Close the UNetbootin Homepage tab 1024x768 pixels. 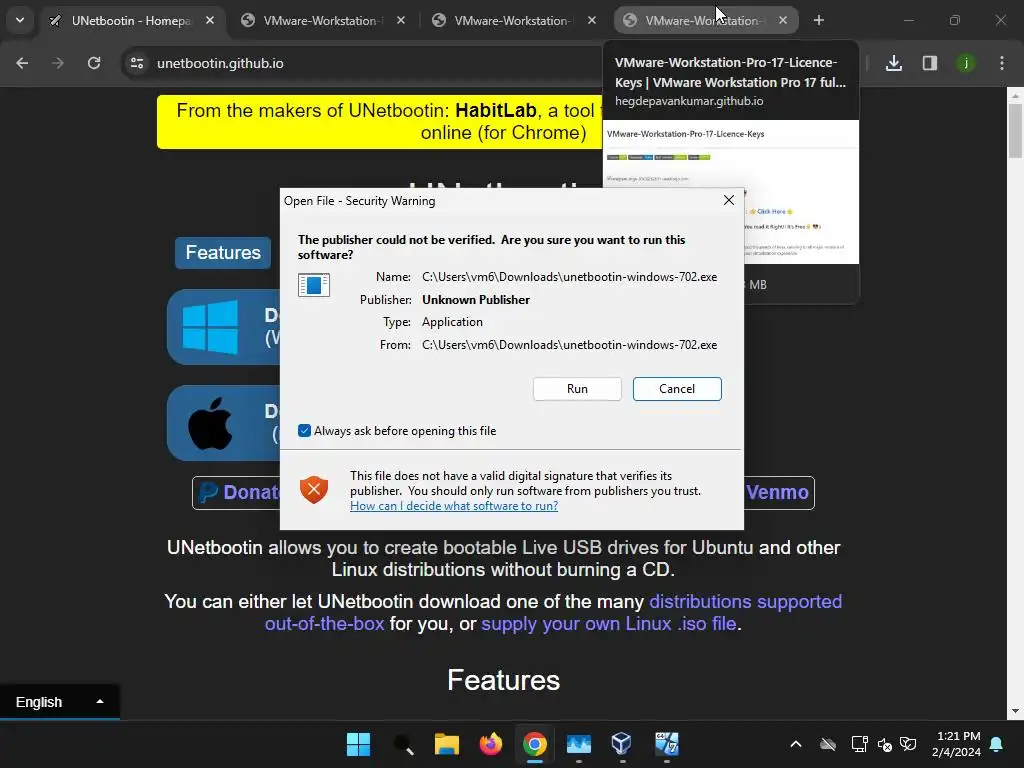210,20
